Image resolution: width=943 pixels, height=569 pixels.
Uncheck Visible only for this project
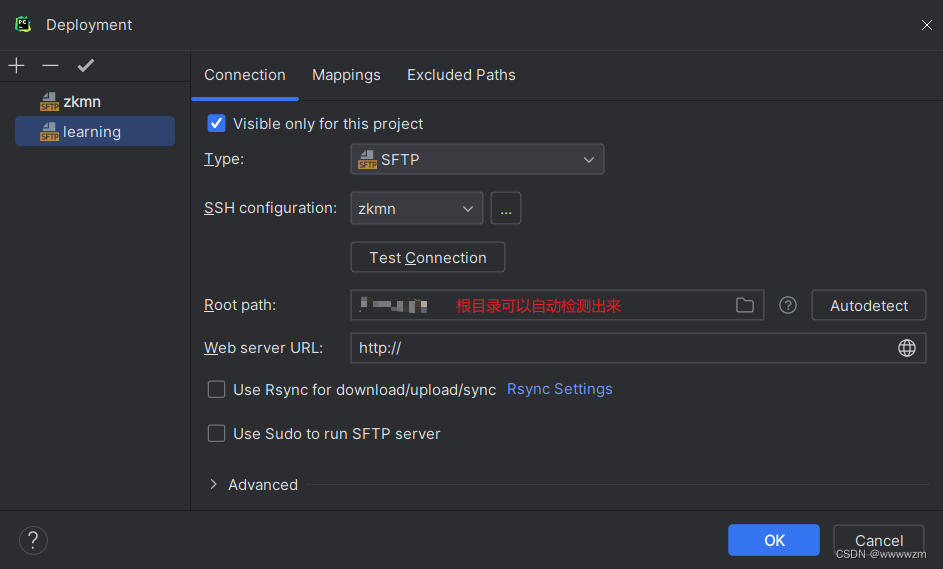[217, 123]
